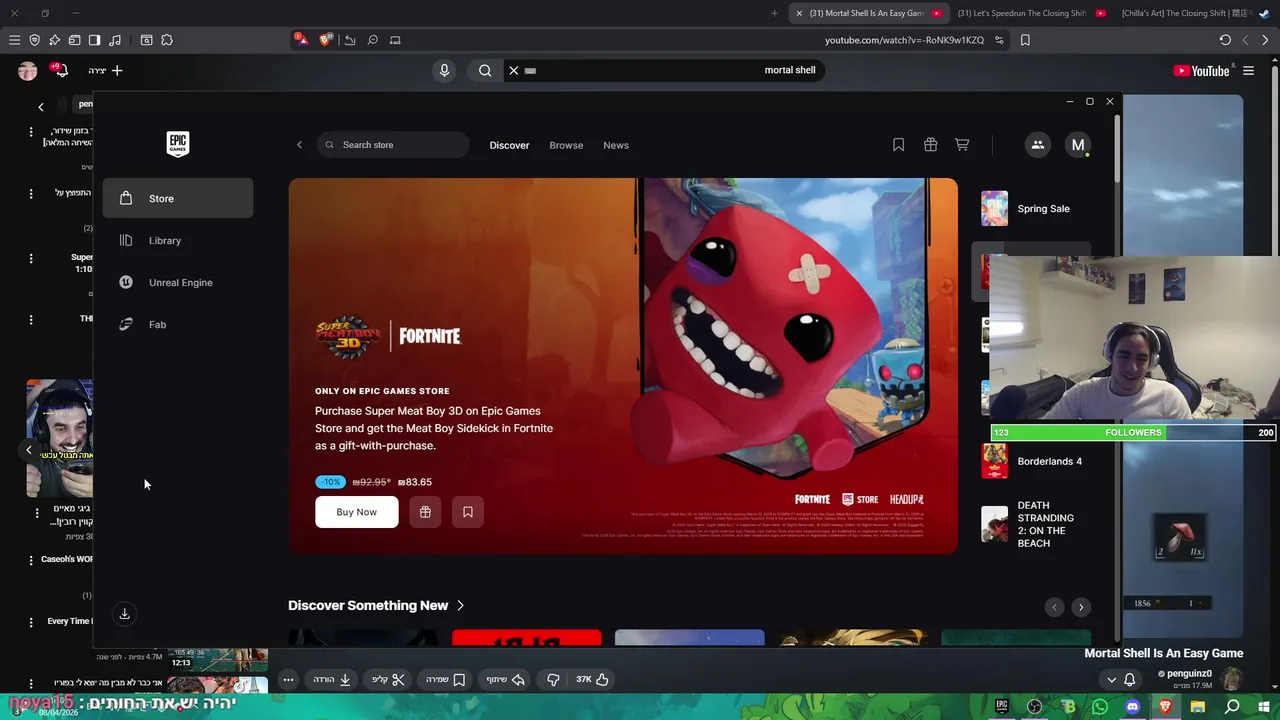Open Discord in the Windows taskbar

tap(1132, 707)
